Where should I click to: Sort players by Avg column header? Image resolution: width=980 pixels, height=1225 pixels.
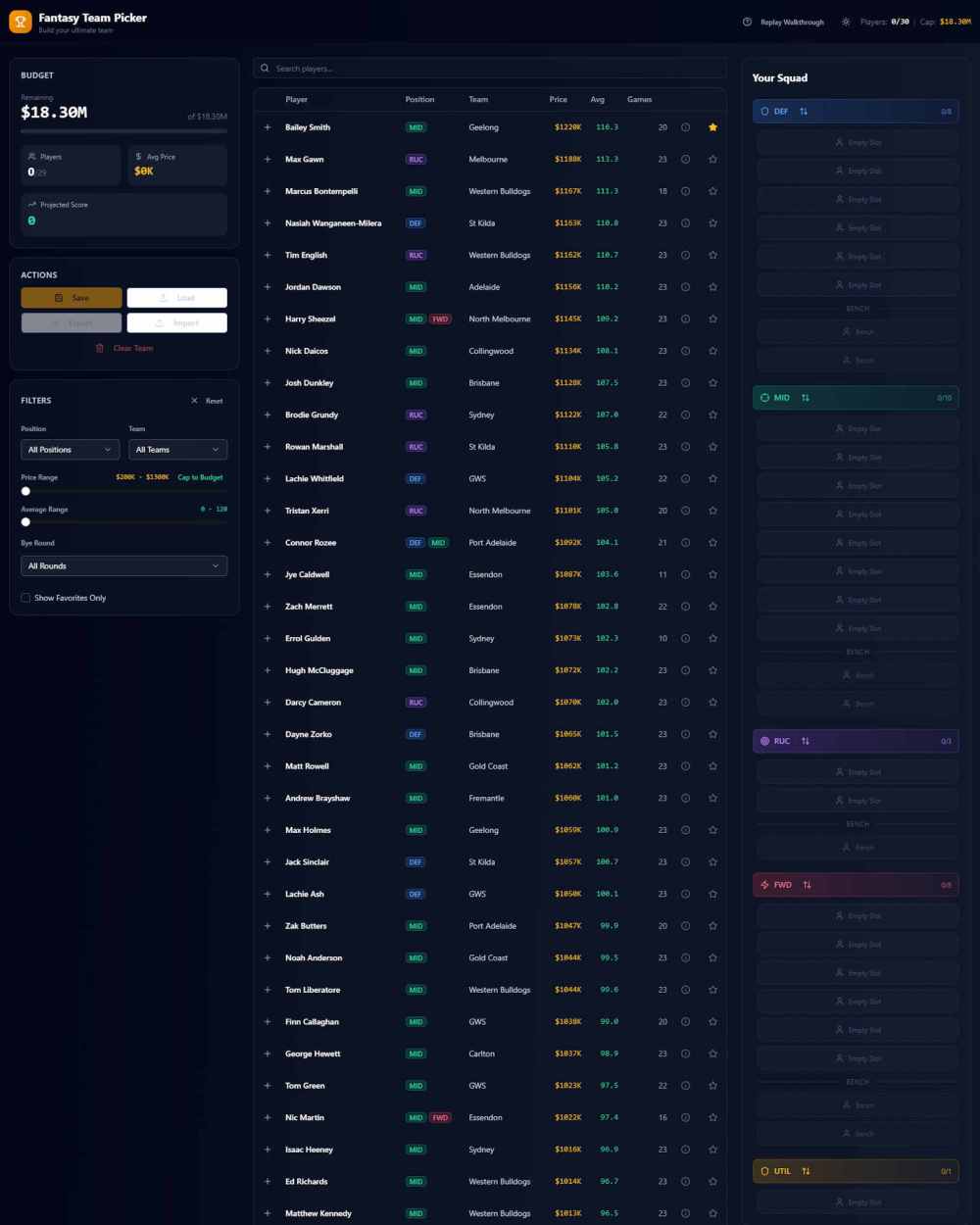(x=598, y=100)
